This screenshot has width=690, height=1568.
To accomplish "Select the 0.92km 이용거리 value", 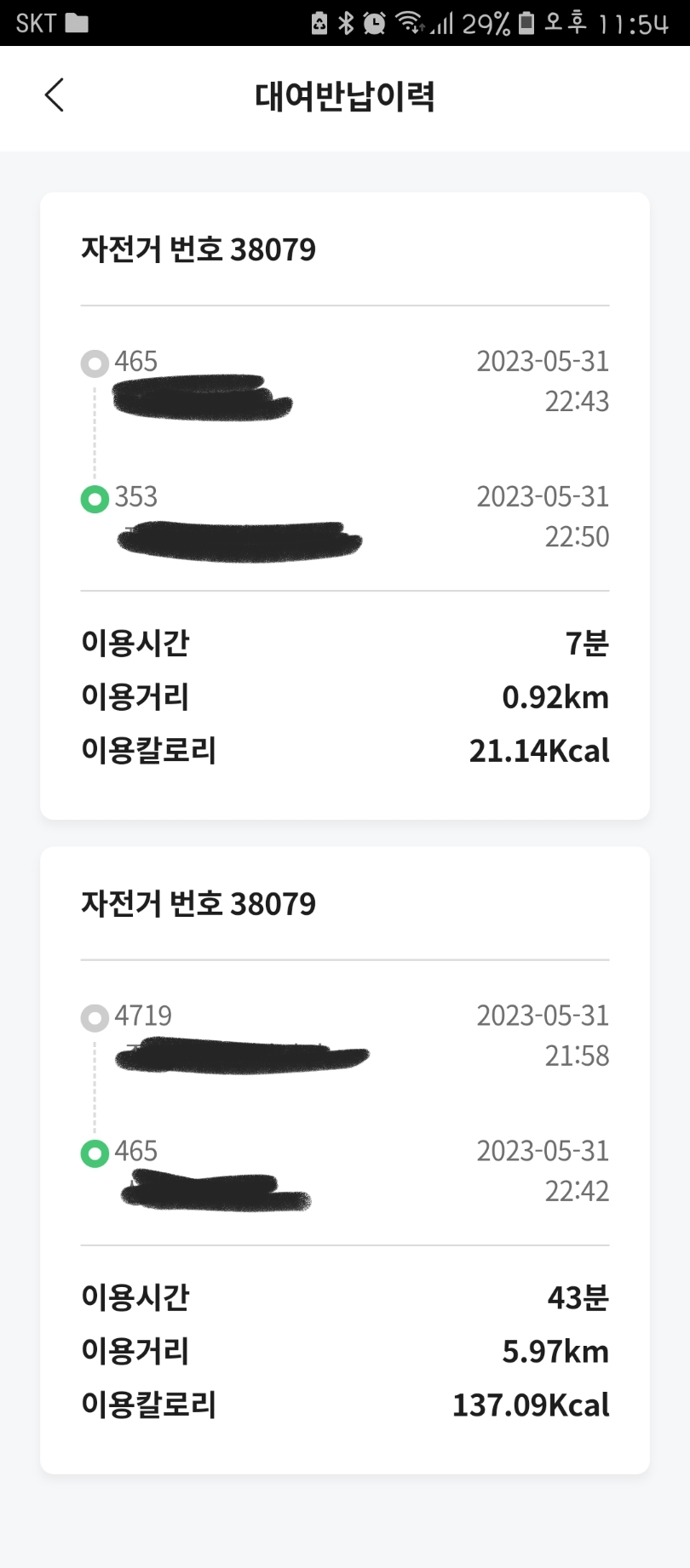I will point(555,697).
